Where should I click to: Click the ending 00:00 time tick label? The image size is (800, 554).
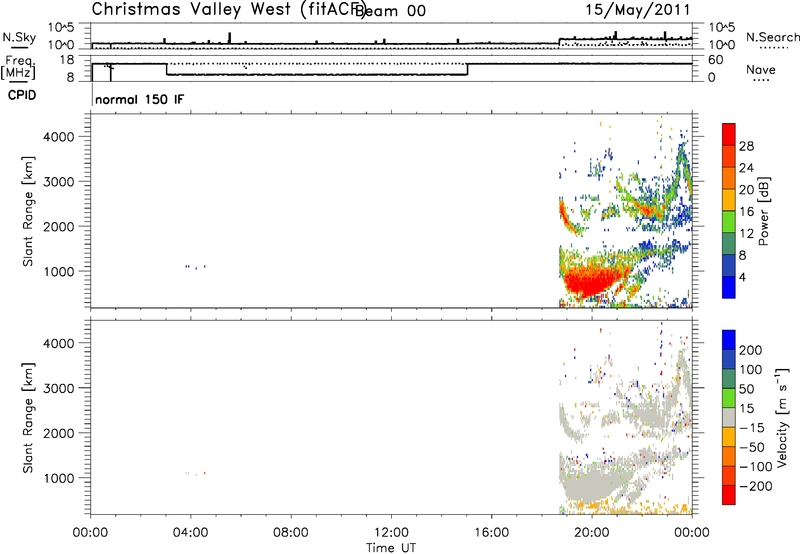692,533
